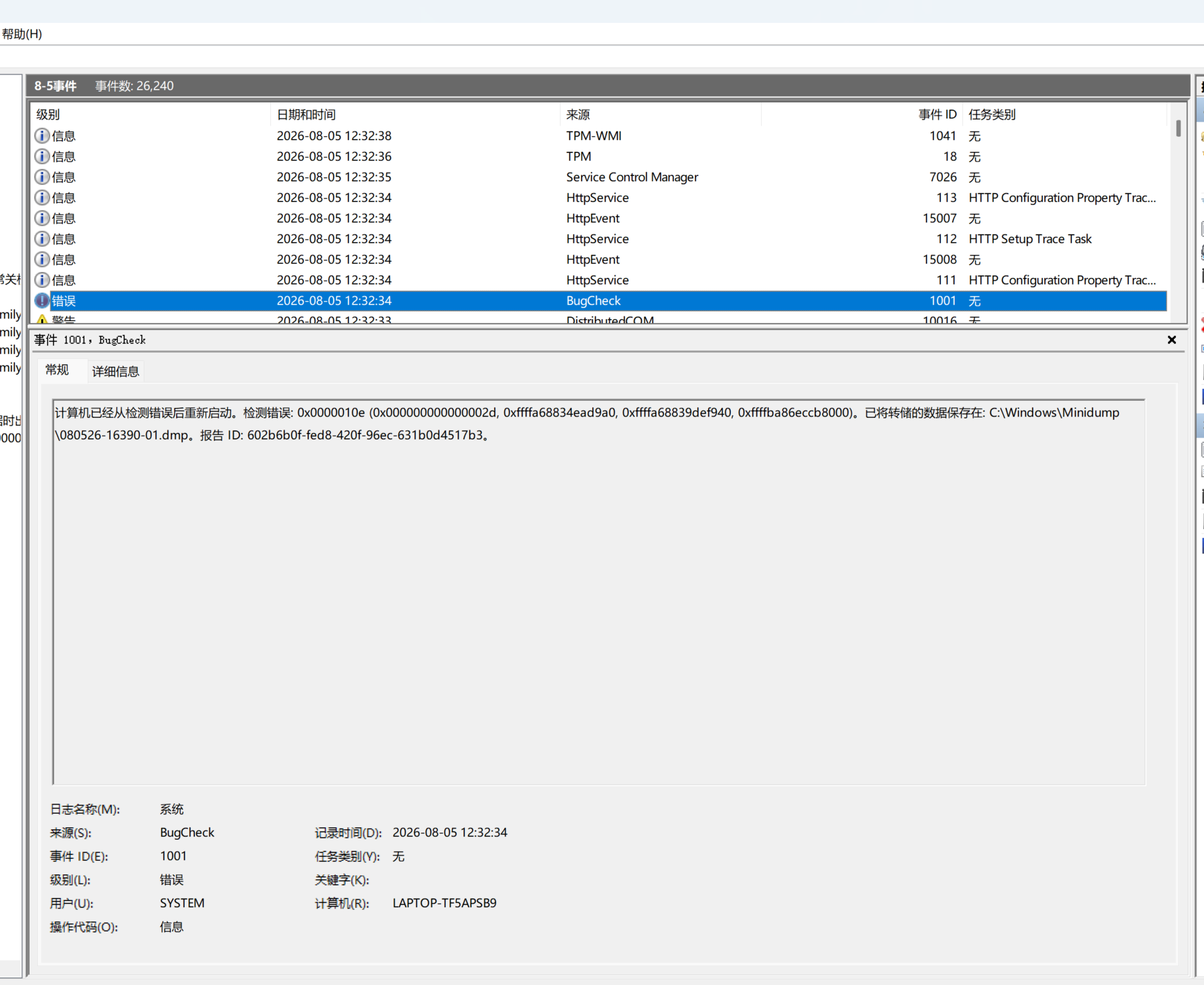Click the red error icon on BugCheck row
1204x985 pixels.
pos(42,300)
